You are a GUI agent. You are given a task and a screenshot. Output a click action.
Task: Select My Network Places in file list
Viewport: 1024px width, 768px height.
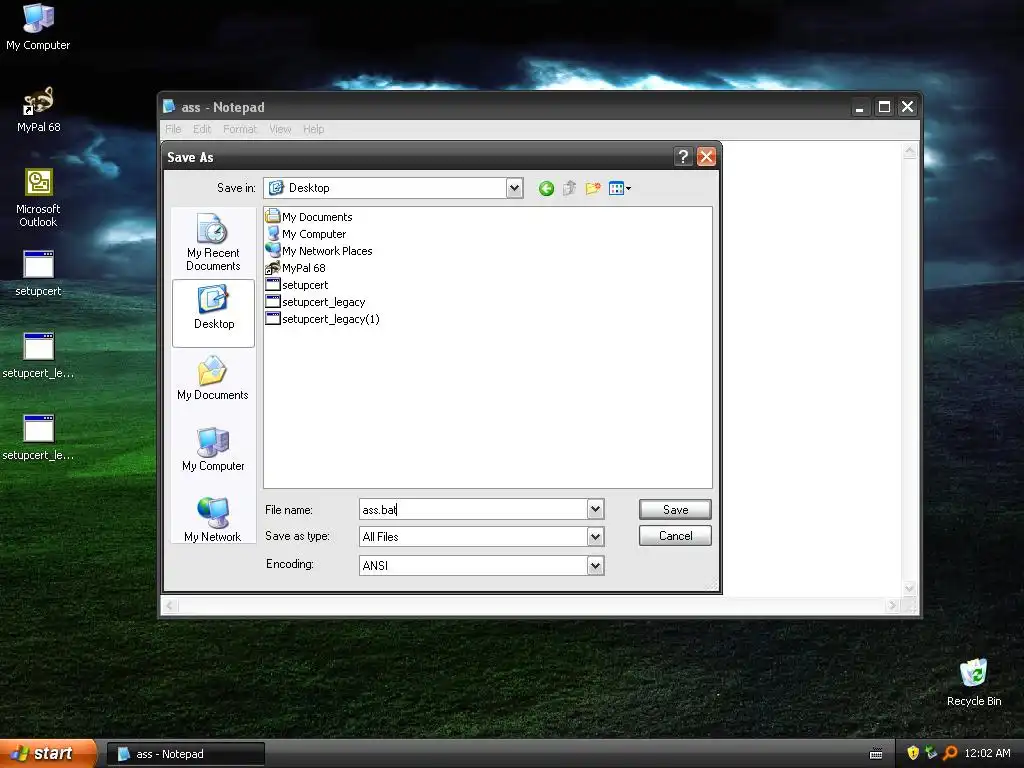coord(319,251)
